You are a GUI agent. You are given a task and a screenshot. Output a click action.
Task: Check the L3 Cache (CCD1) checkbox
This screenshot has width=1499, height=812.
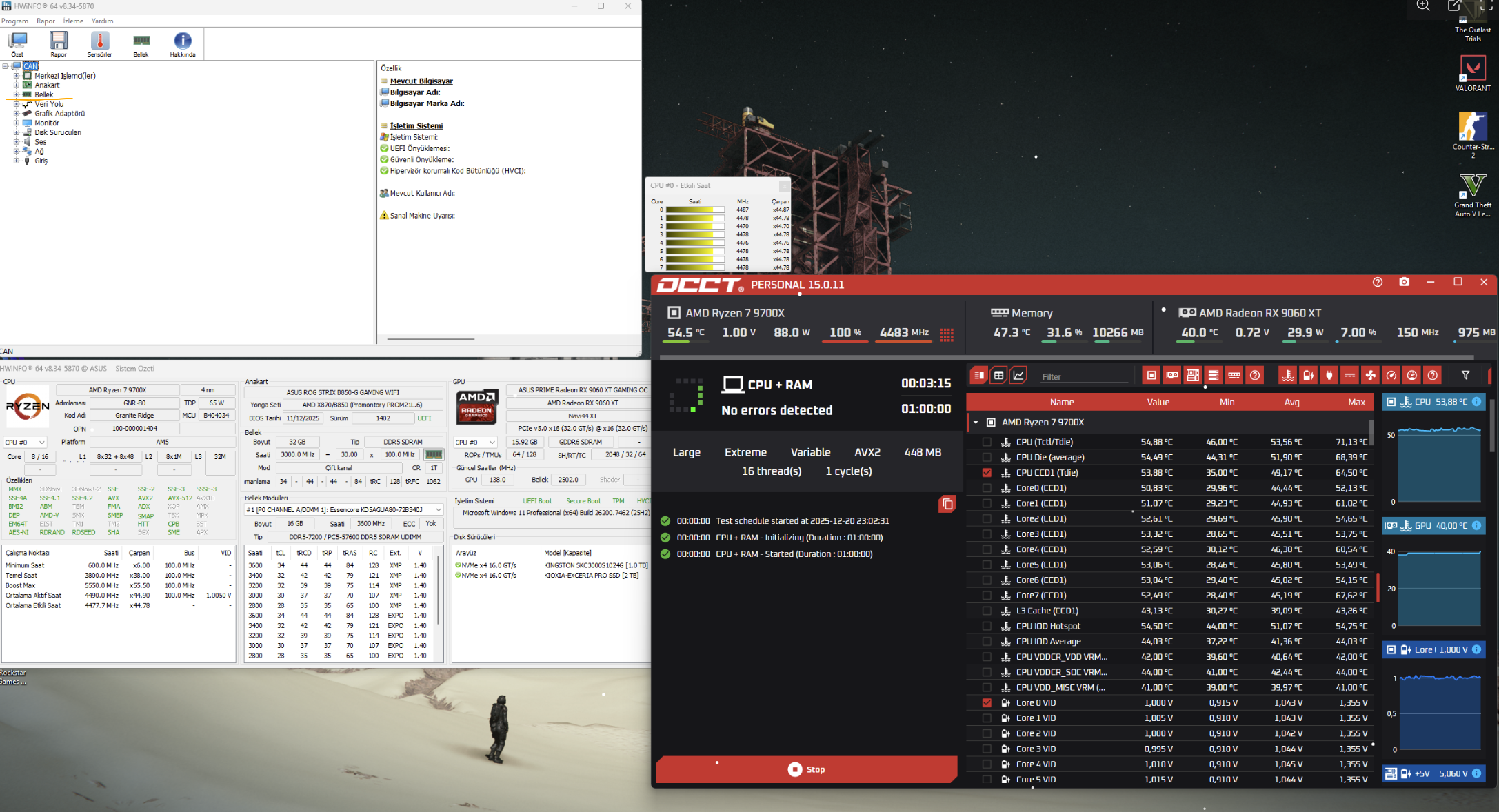point(987,611)
